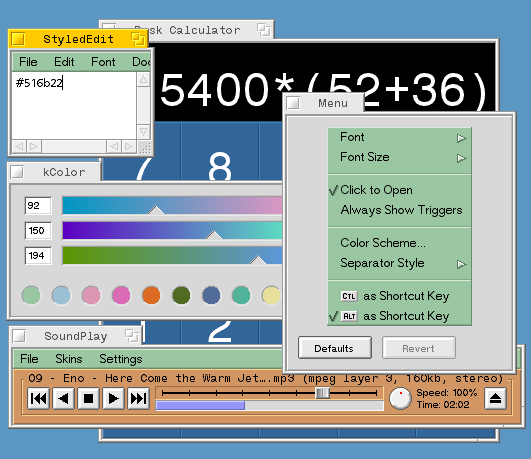Select the dark olive green swatch

point(181,295)
